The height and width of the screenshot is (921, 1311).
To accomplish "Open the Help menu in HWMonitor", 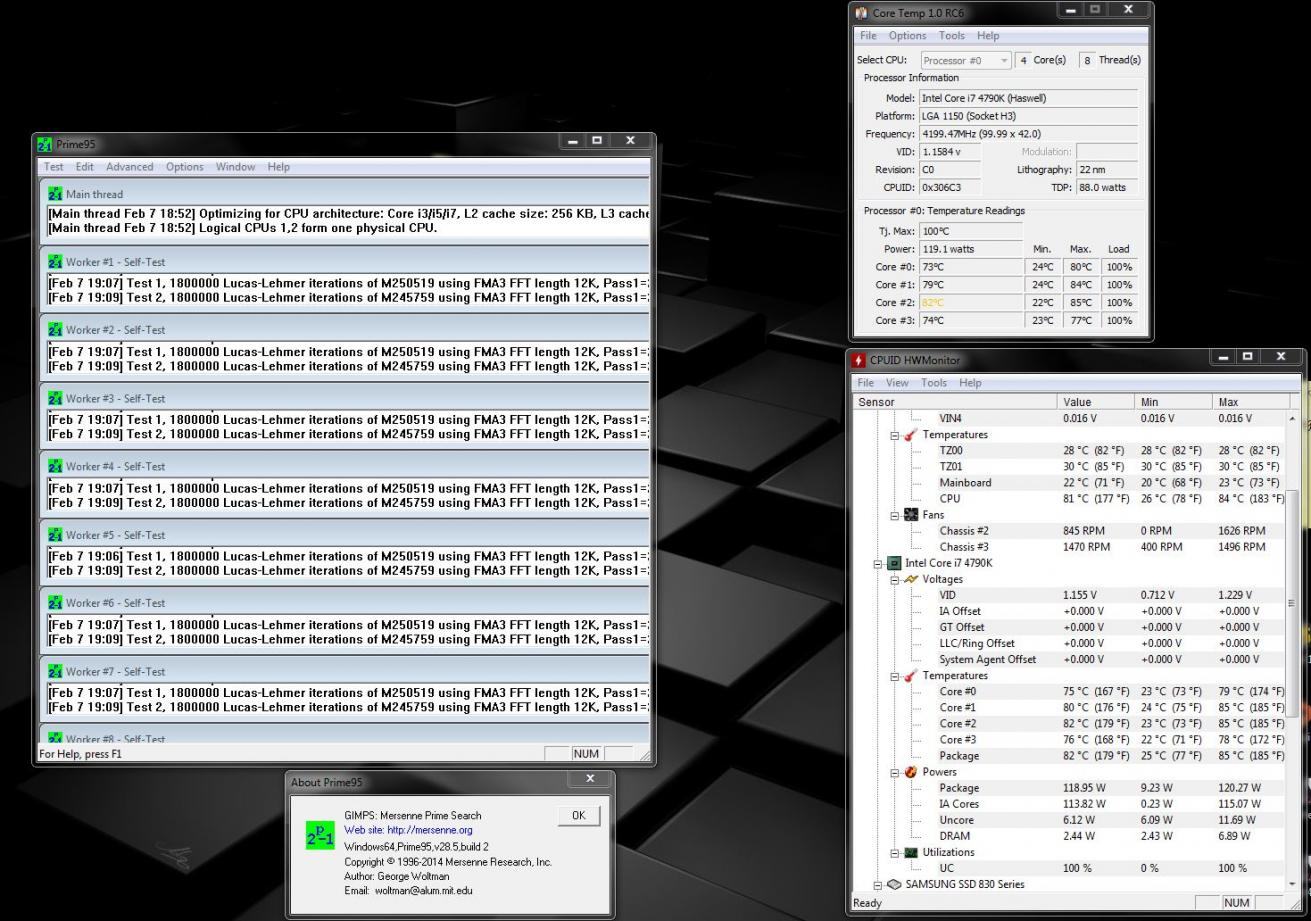I will (x=970, y=382).
